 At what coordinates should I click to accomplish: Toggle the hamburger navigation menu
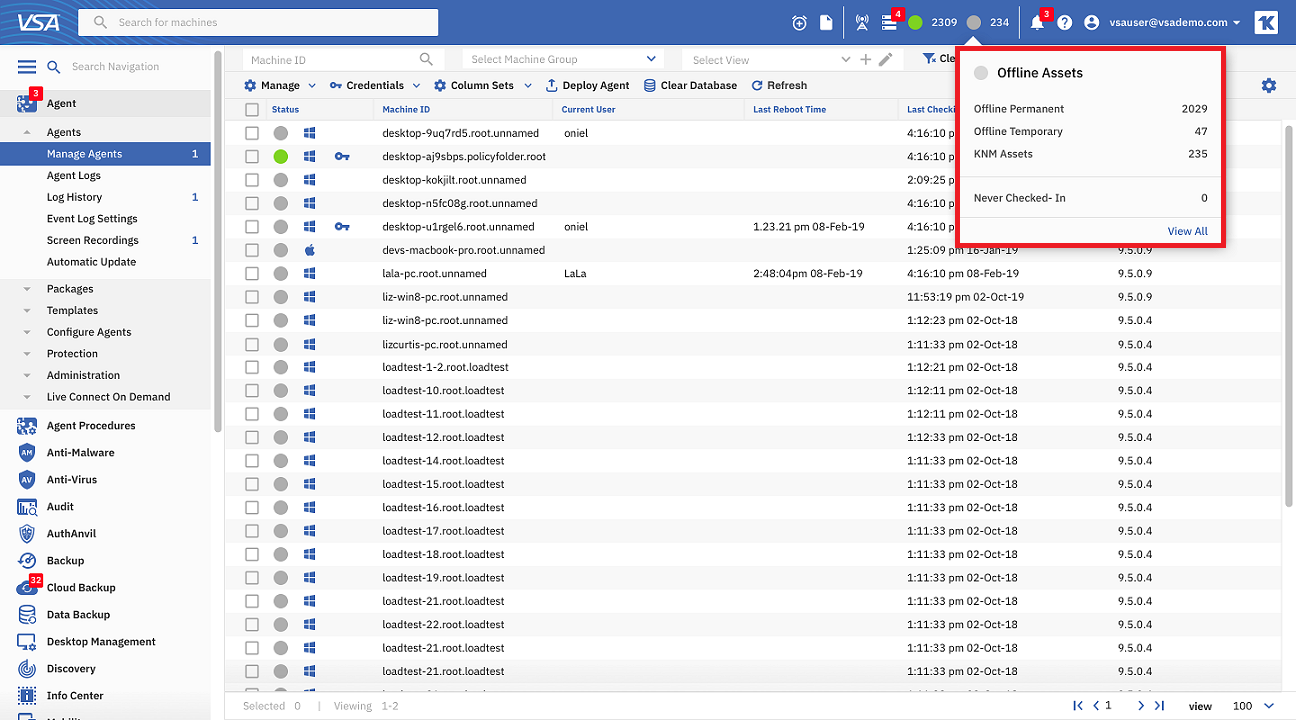pyautogui.click(x=27, y=67)
